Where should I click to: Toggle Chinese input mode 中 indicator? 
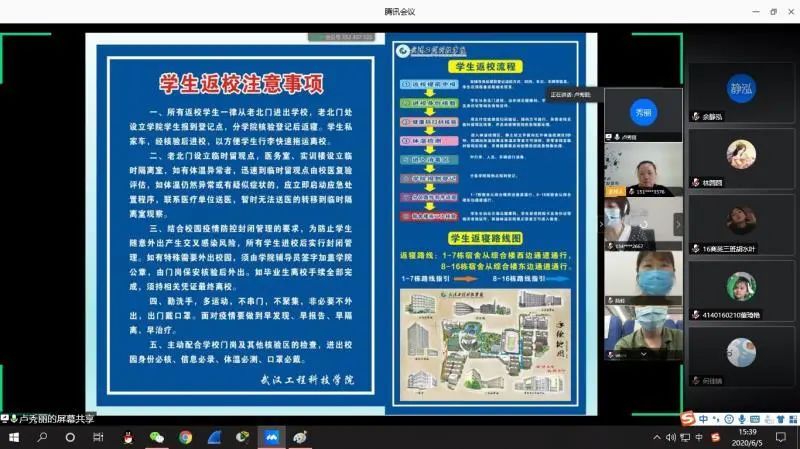point(703,418)
